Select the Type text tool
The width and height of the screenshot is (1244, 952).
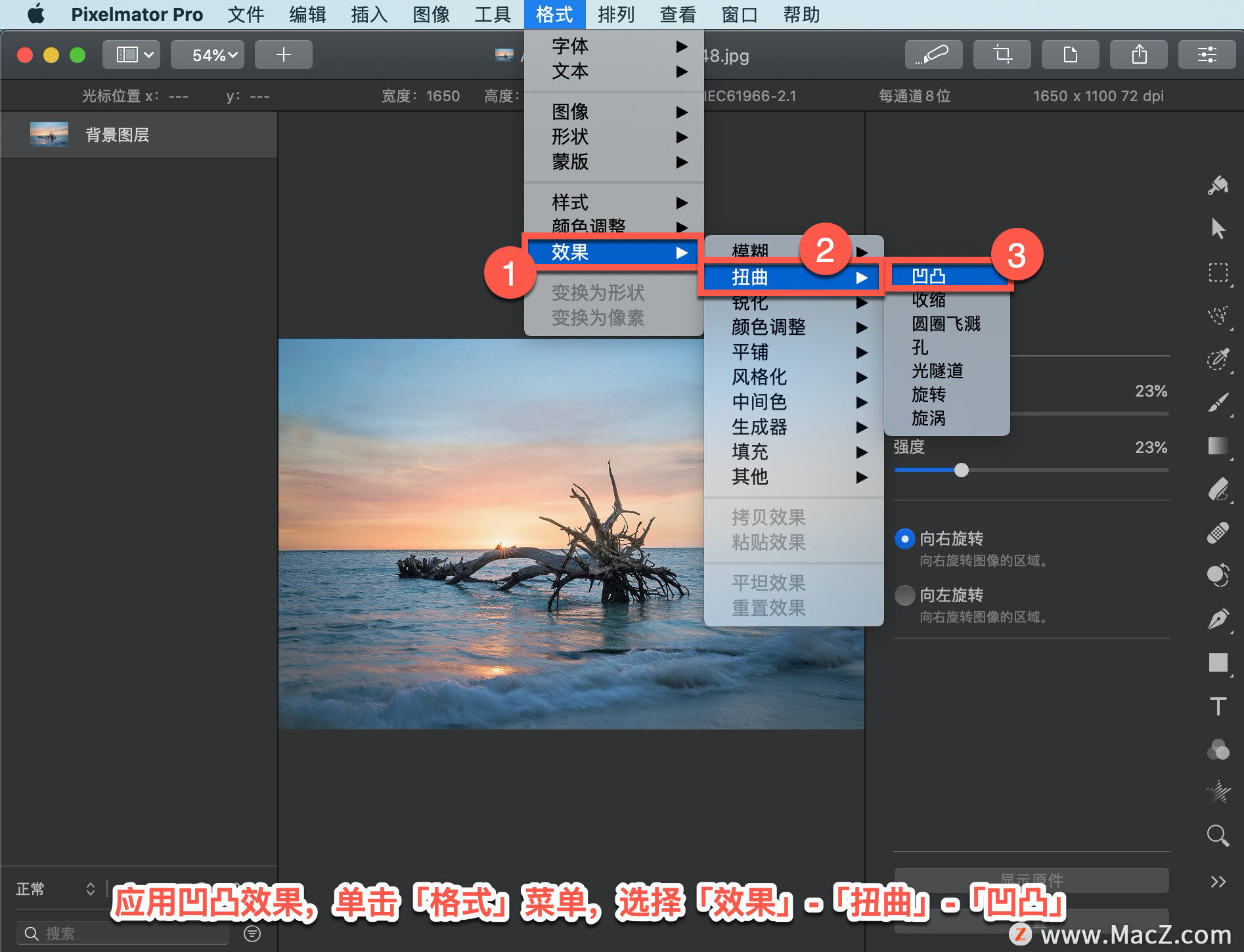tap(1218, 706)
